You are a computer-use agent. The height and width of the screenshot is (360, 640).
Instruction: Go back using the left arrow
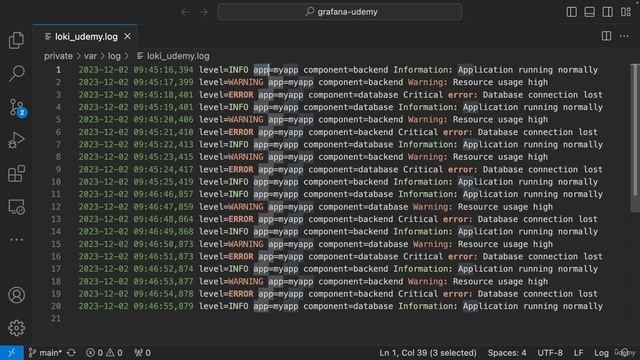coord(185,12)
